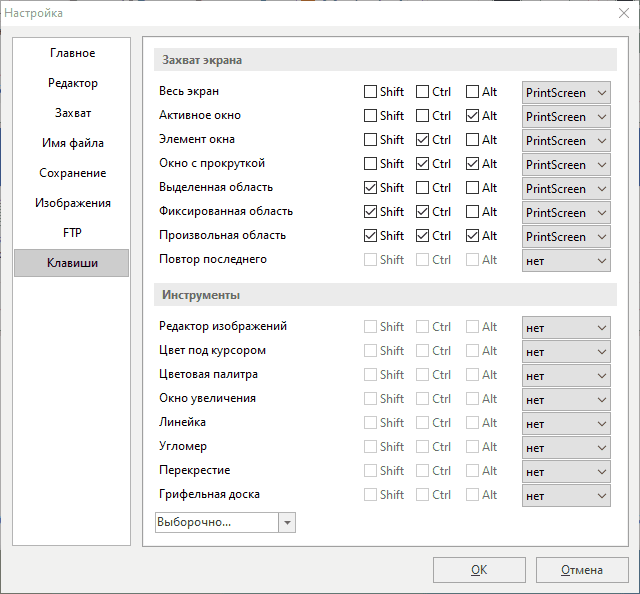This screenshot has height=594, width=640.
Task: Cancel with the Отмена button
Action: pyautogui.click(x=582, y=570)
